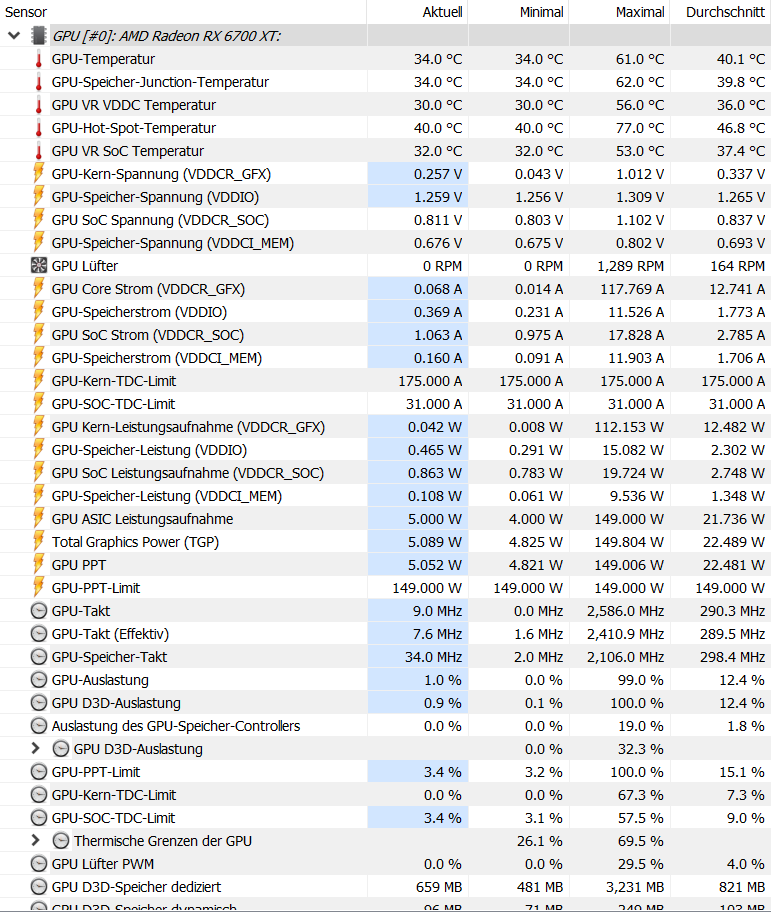Click the 40.1 °C average GPU temperature value
The width and height of the screenshot is (771, 912).
[x=741, y=59]
